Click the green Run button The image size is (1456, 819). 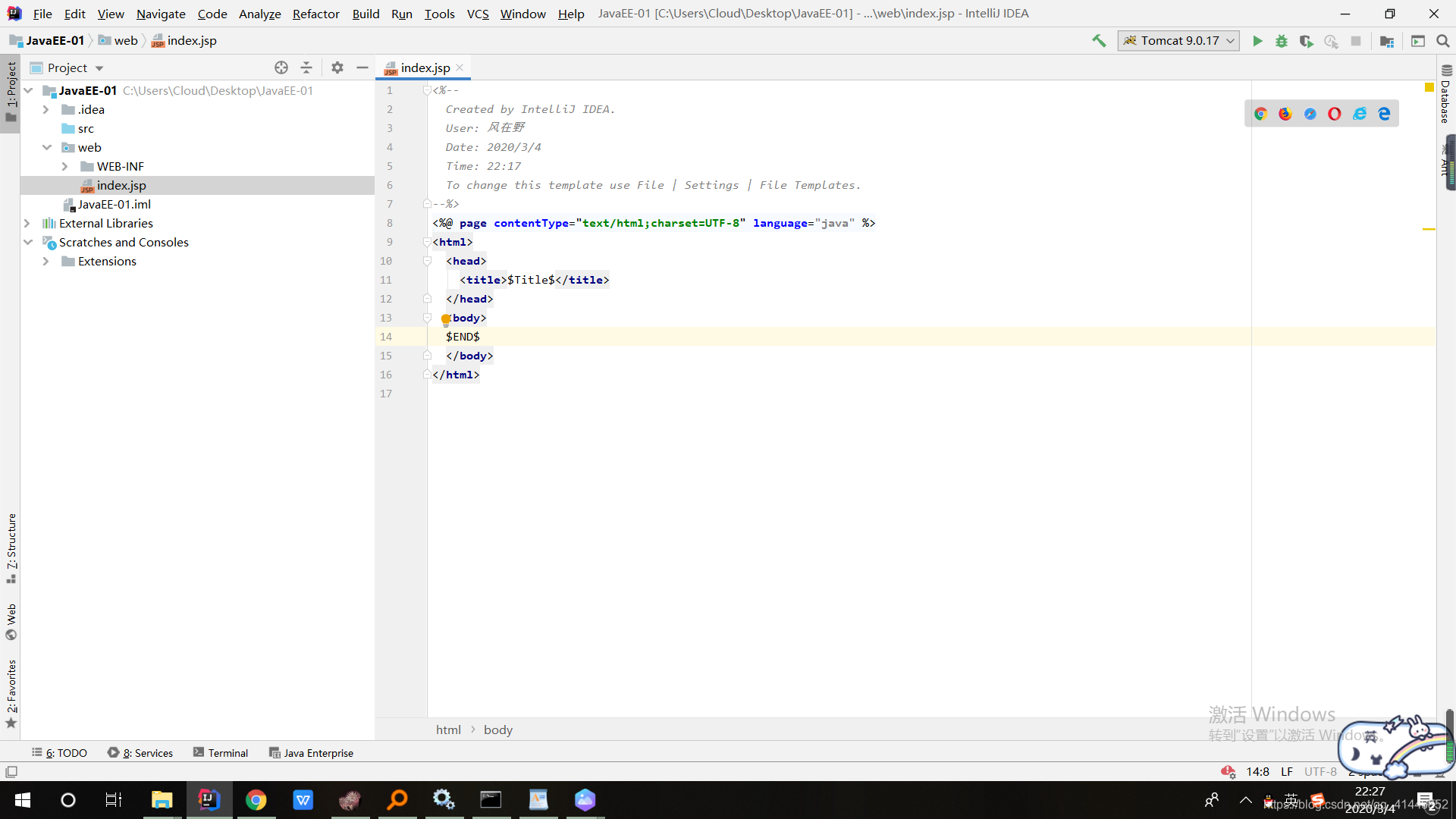(x=1257, y=41)
